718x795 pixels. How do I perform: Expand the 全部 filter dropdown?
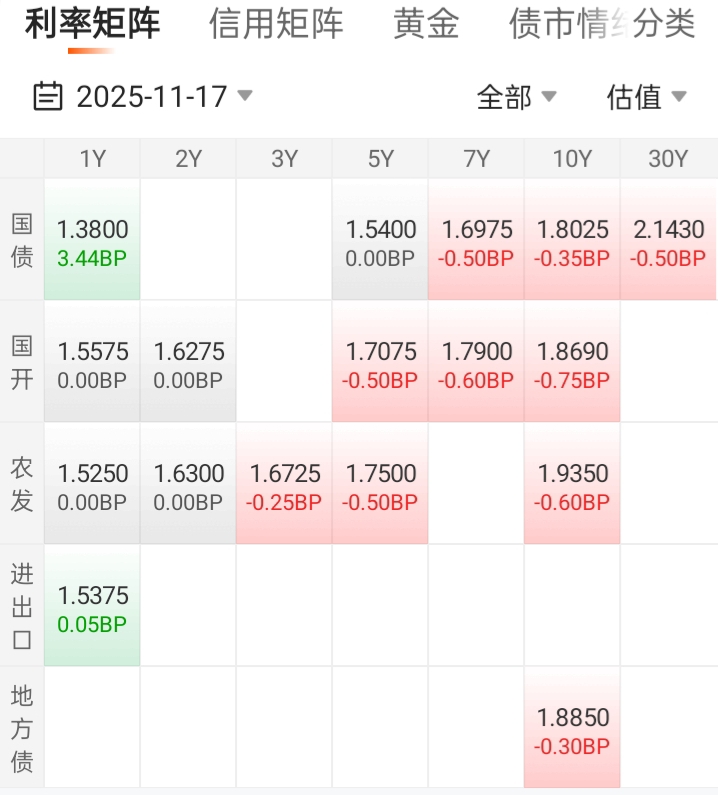pyautogui.click(x=516, y=97)
